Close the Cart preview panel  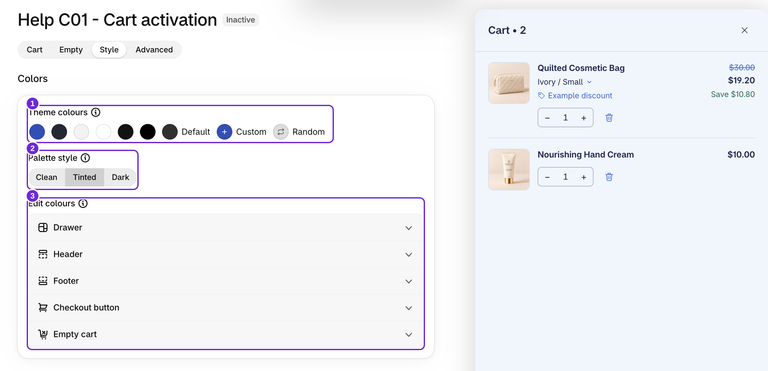point(744,30)
